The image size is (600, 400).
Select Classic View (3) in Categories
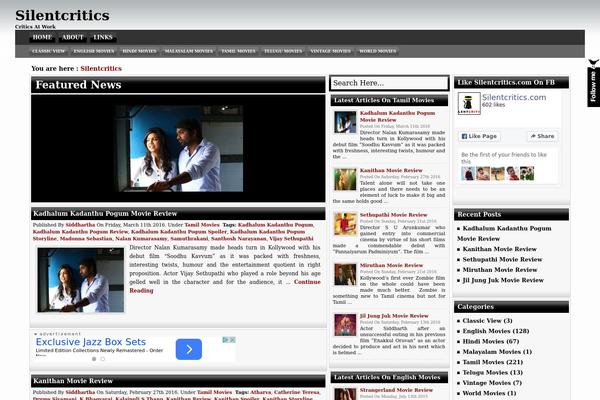pos(487,321)
